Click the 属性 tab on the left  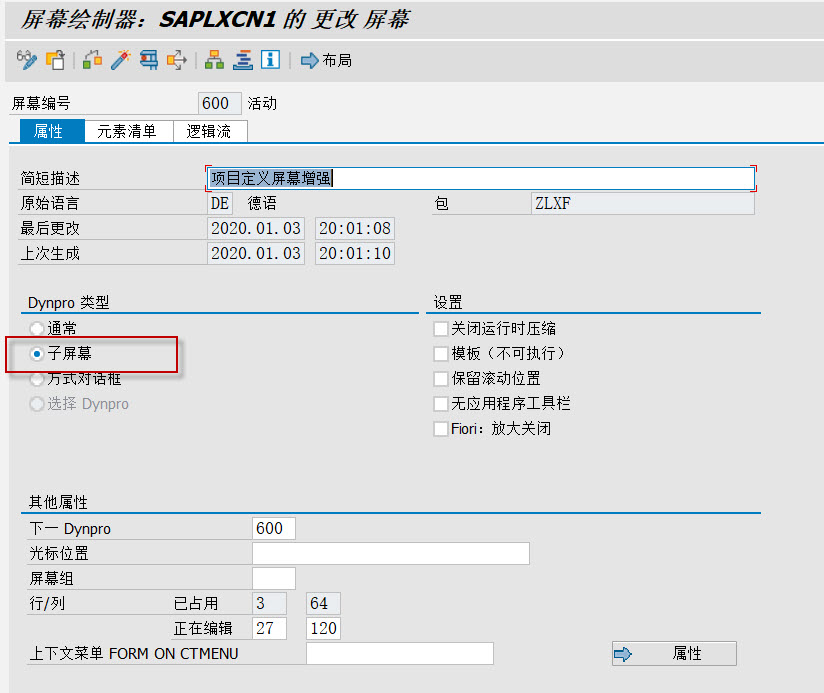pyautogui.click(x=50, y=131)
